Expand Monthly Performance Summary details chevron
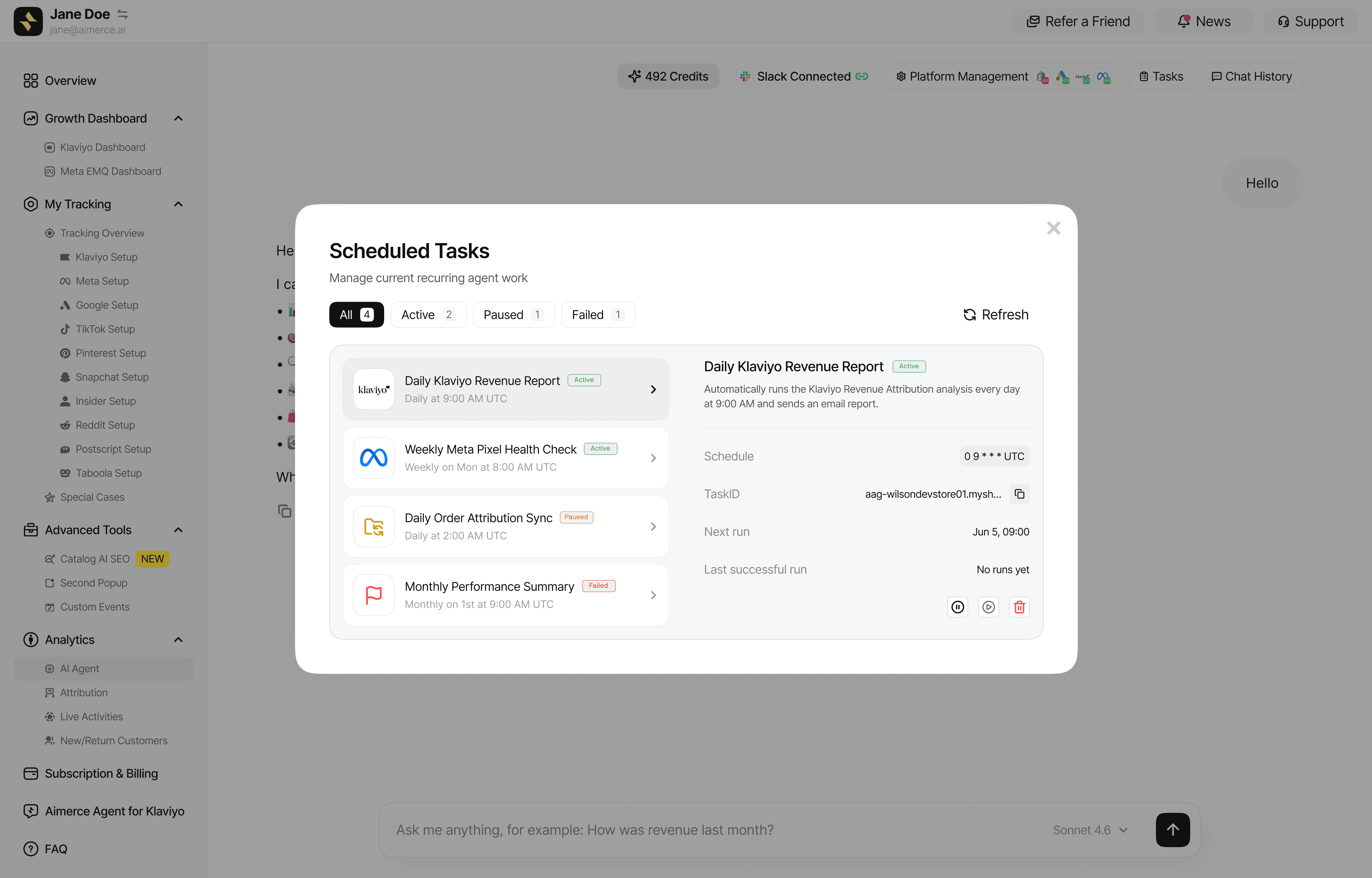Image resolution: width=1372 pixels, height=878 pixels. (653, 595)
